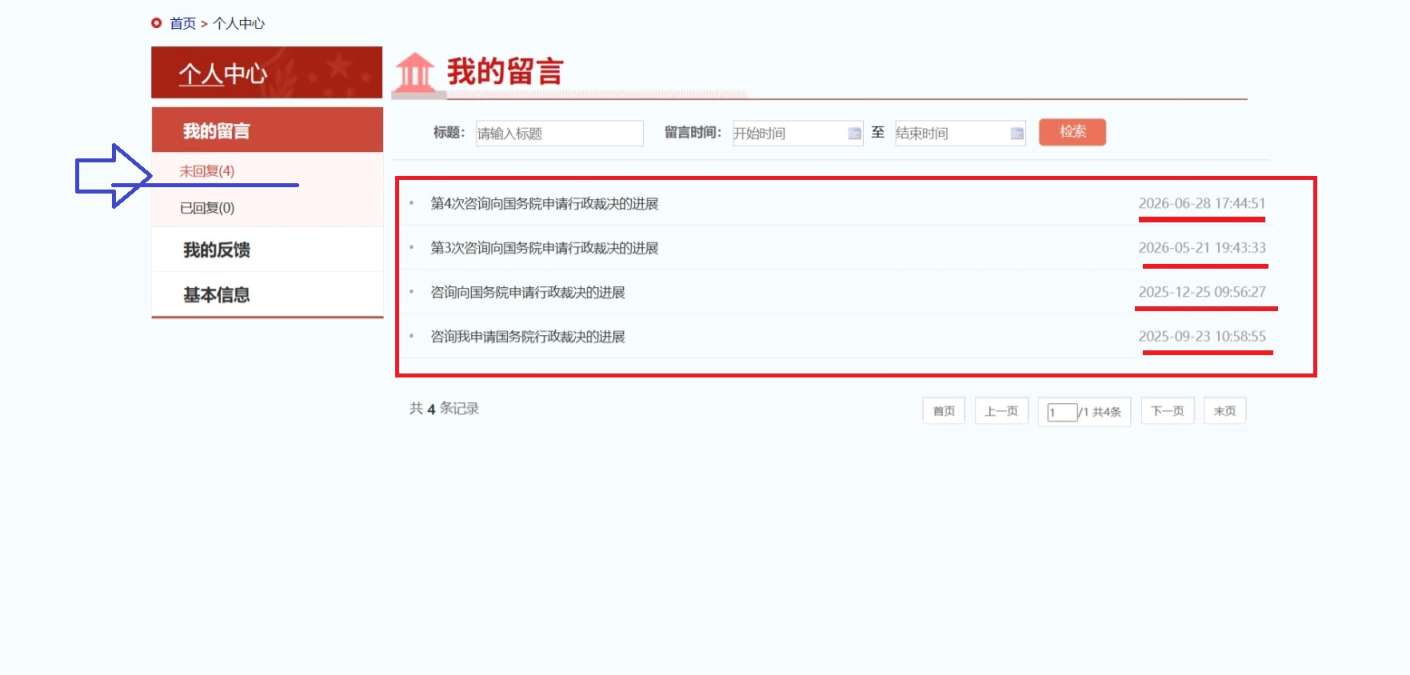This screenshot has height=675, width=1410.
Task: Click timestamp 2026-05-21 19:43:33
Action: click(1202, 247)
